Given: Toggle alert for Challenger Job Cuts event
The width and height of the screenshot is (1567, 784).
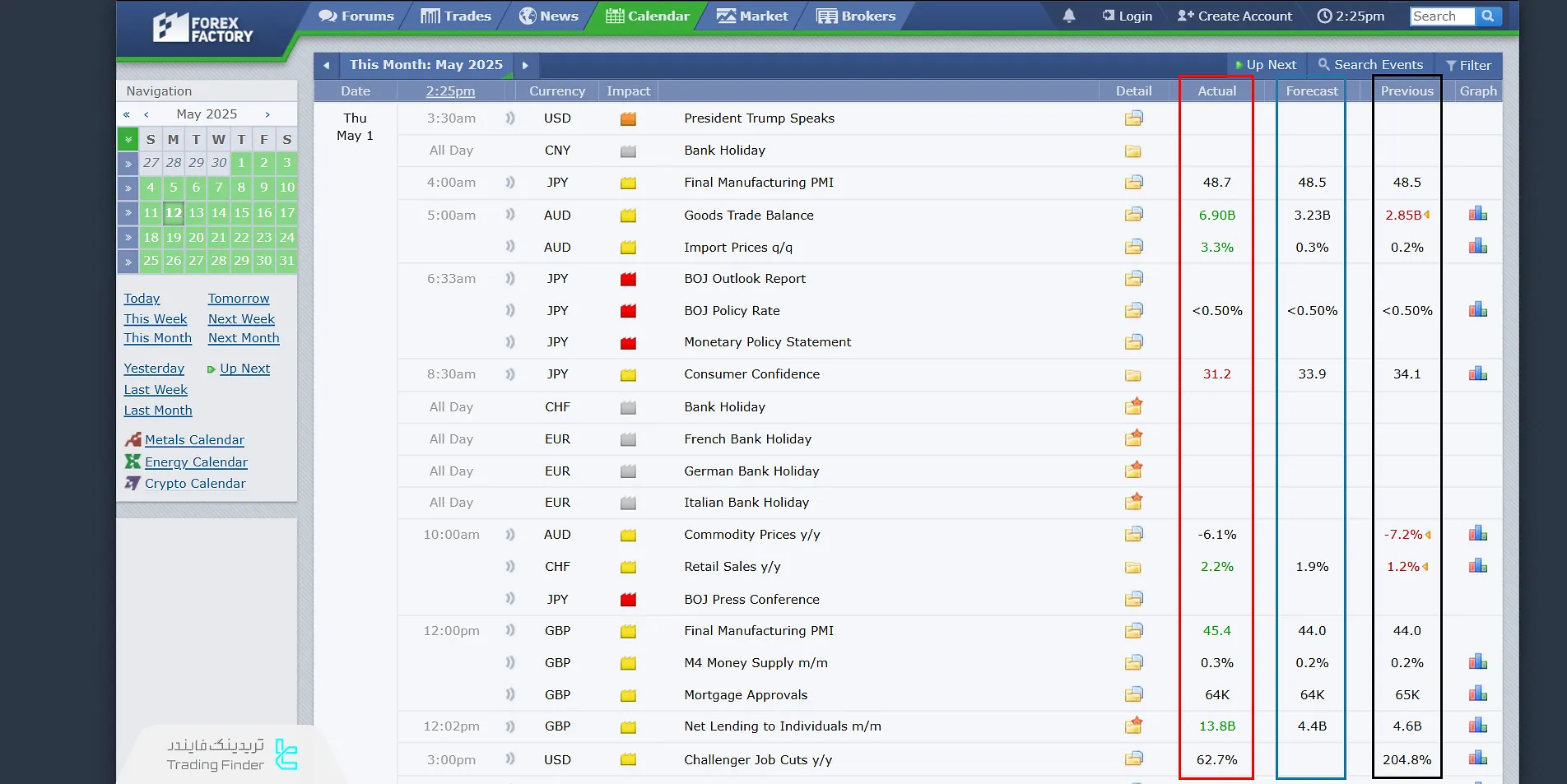Looking at the screenshot, I should click(x=510, y=759).
